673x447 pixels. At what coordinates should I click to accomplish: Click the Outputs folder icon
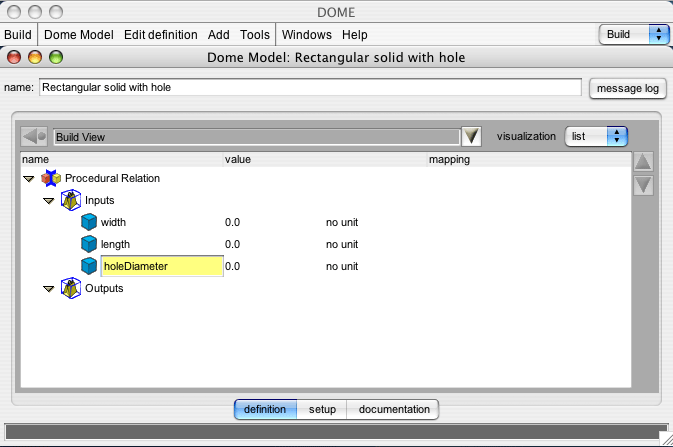[71, 288]
